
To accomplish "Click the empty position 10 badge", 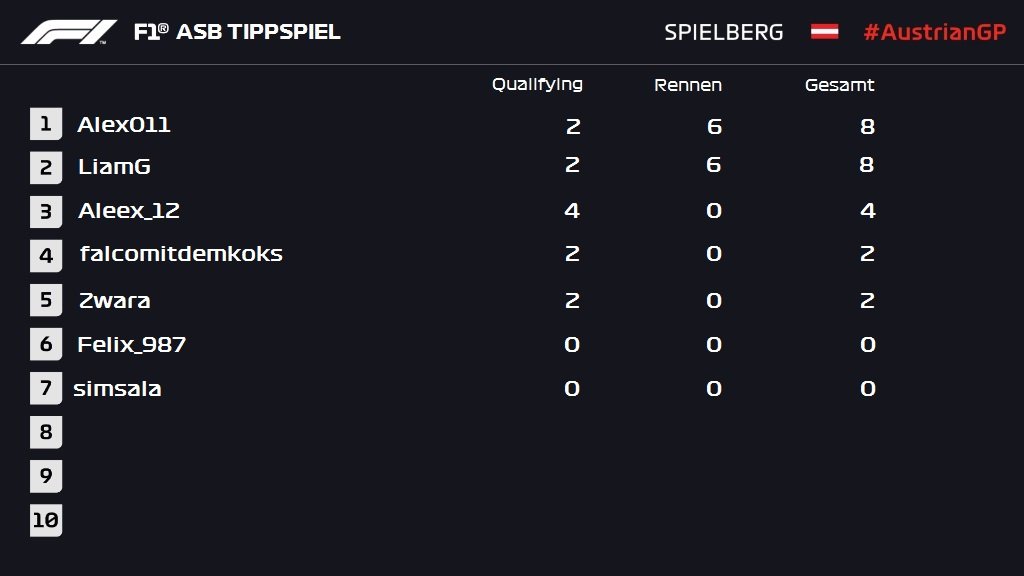I will coord(46,520).
